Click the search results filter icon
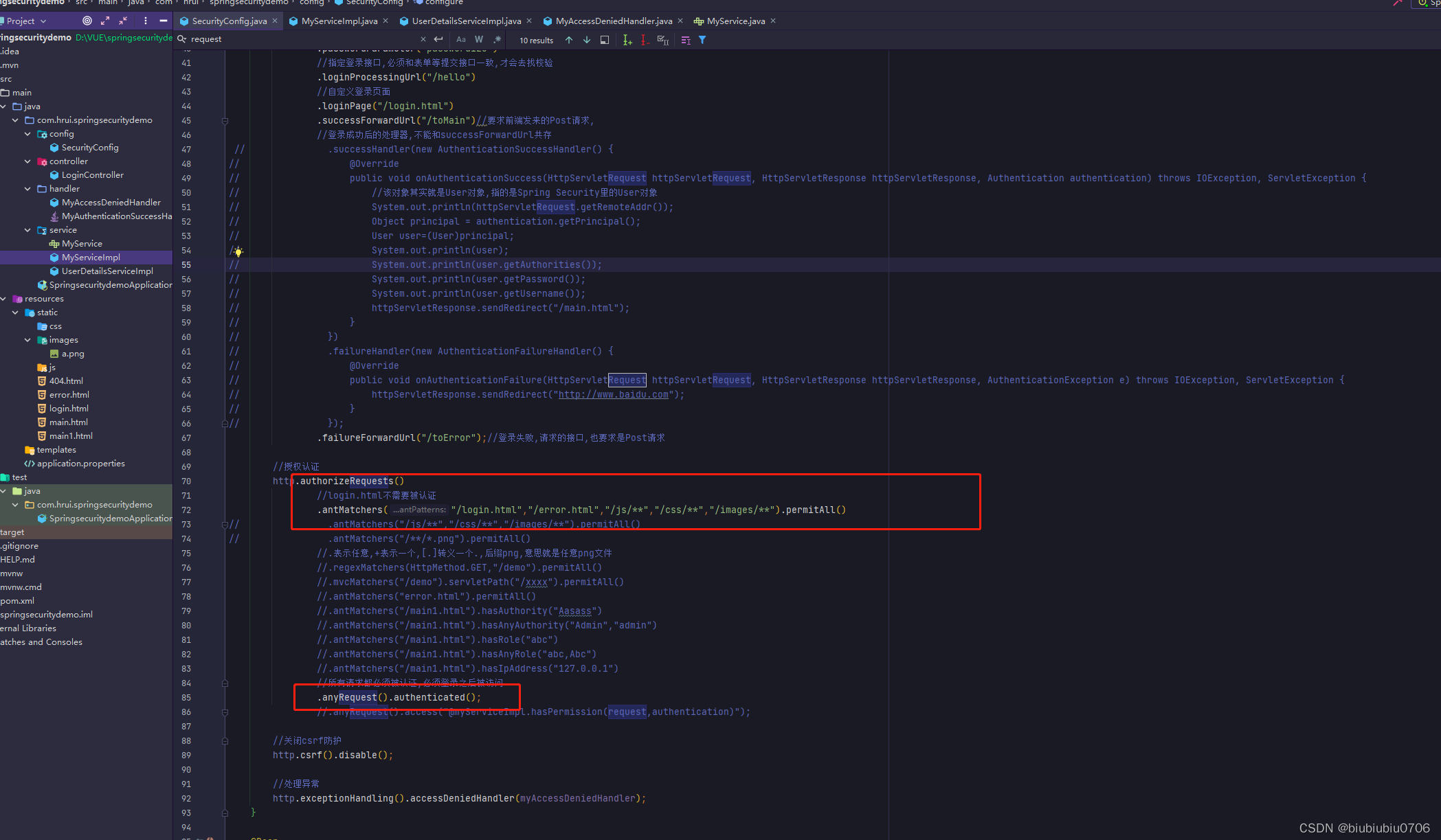This screenshot has height=840, width=1441. 702,40
